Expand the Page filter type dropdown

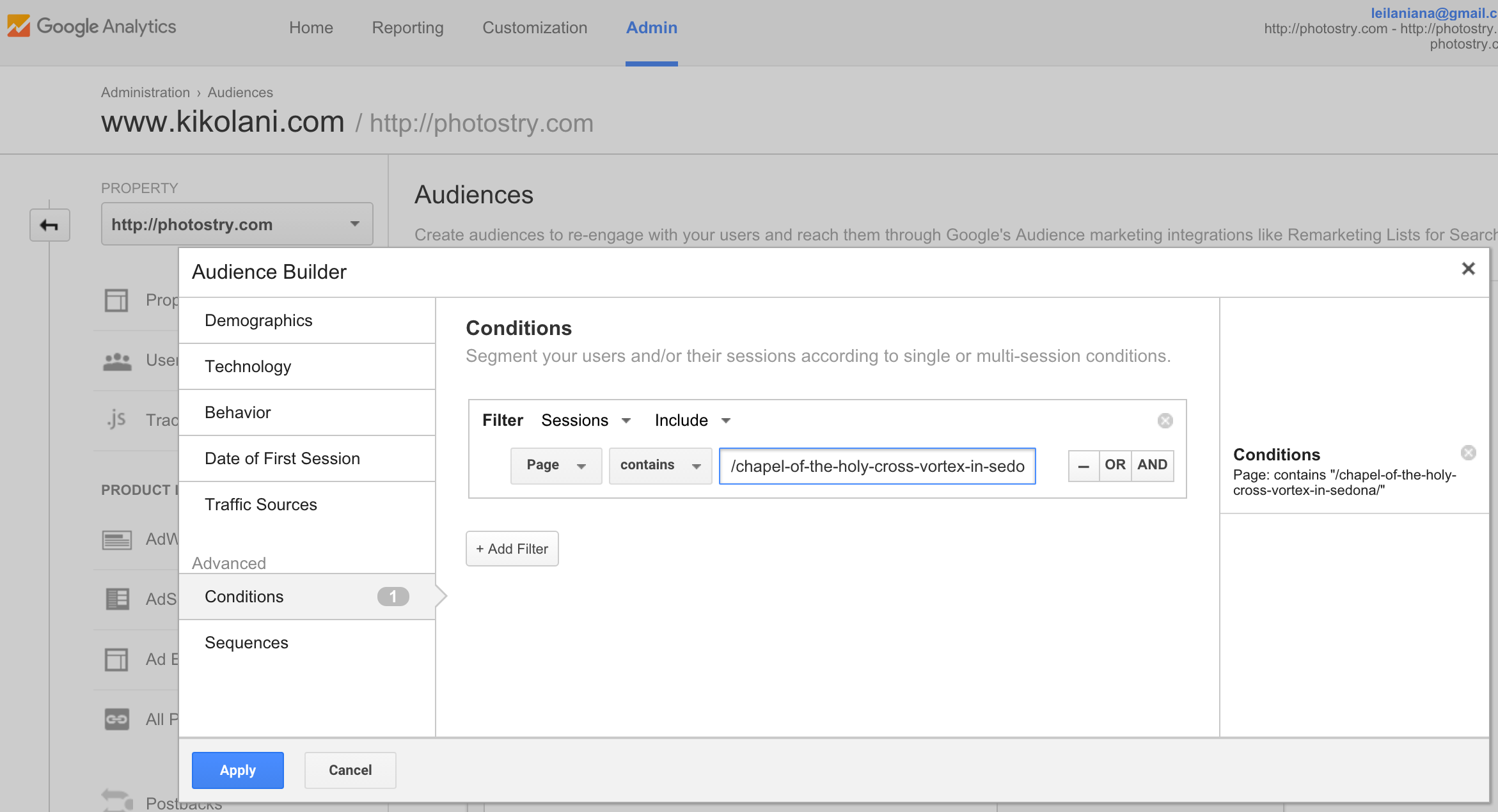(553, 463)
